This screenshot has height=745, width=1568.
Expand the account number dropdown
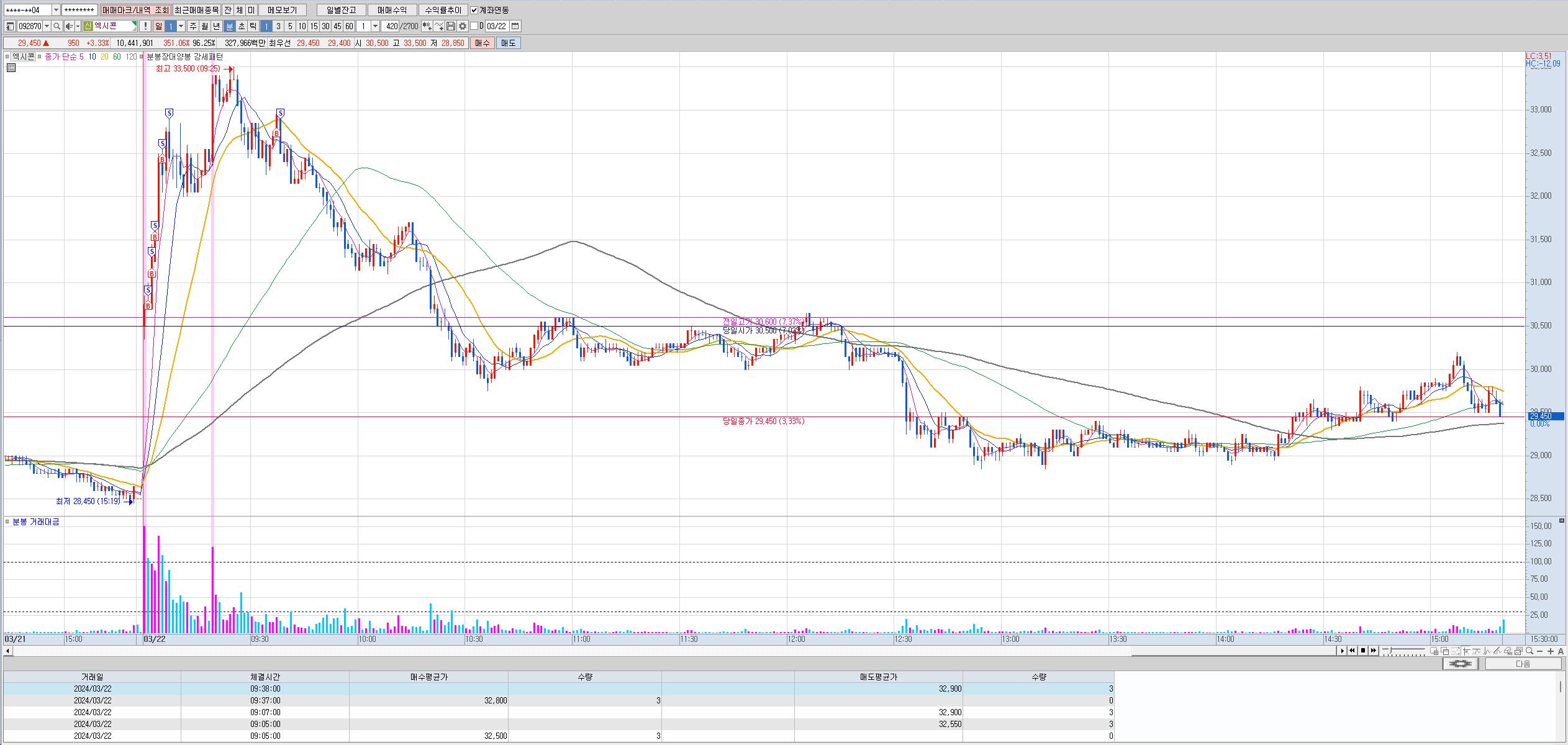click(x=57, y=10)
